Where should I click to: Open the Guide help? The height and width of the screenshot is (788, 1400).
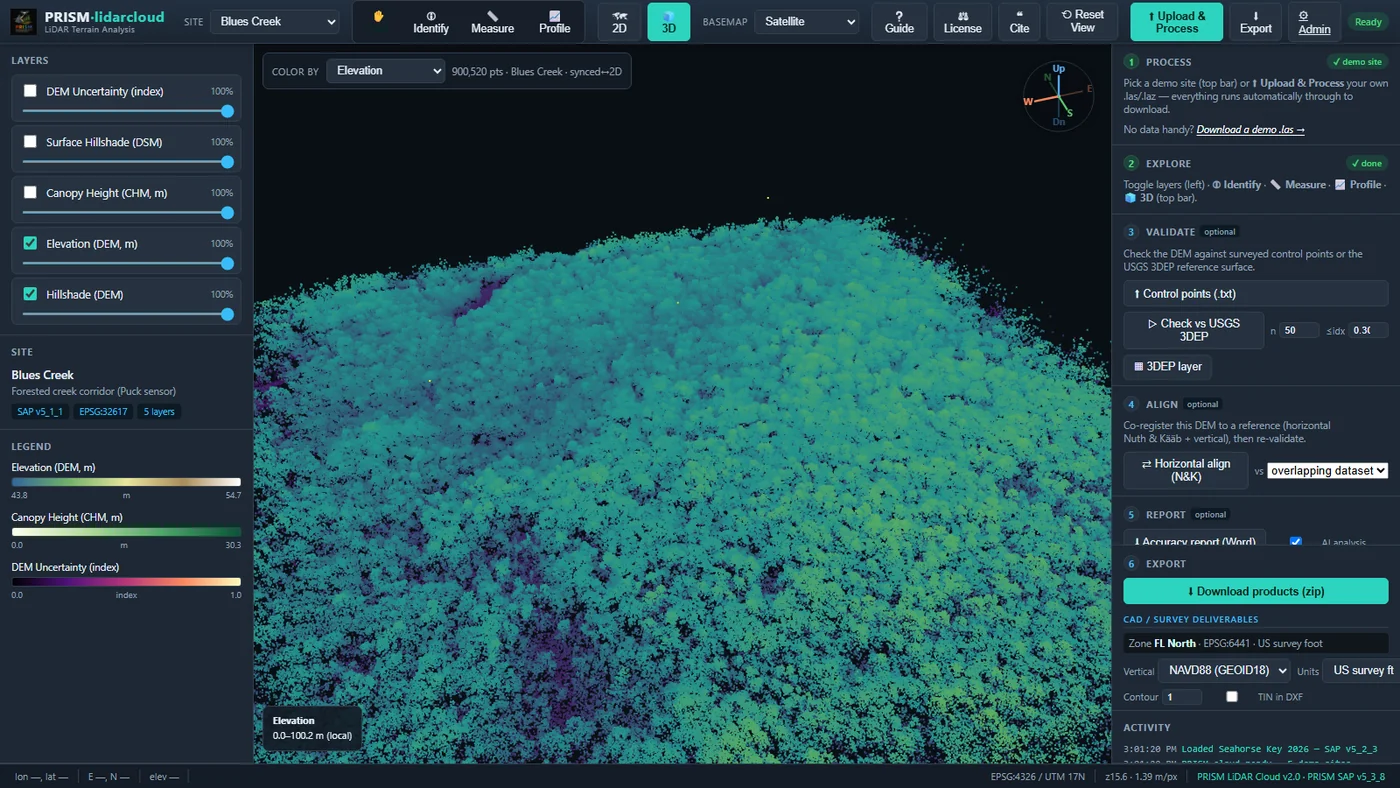[899, 21]
